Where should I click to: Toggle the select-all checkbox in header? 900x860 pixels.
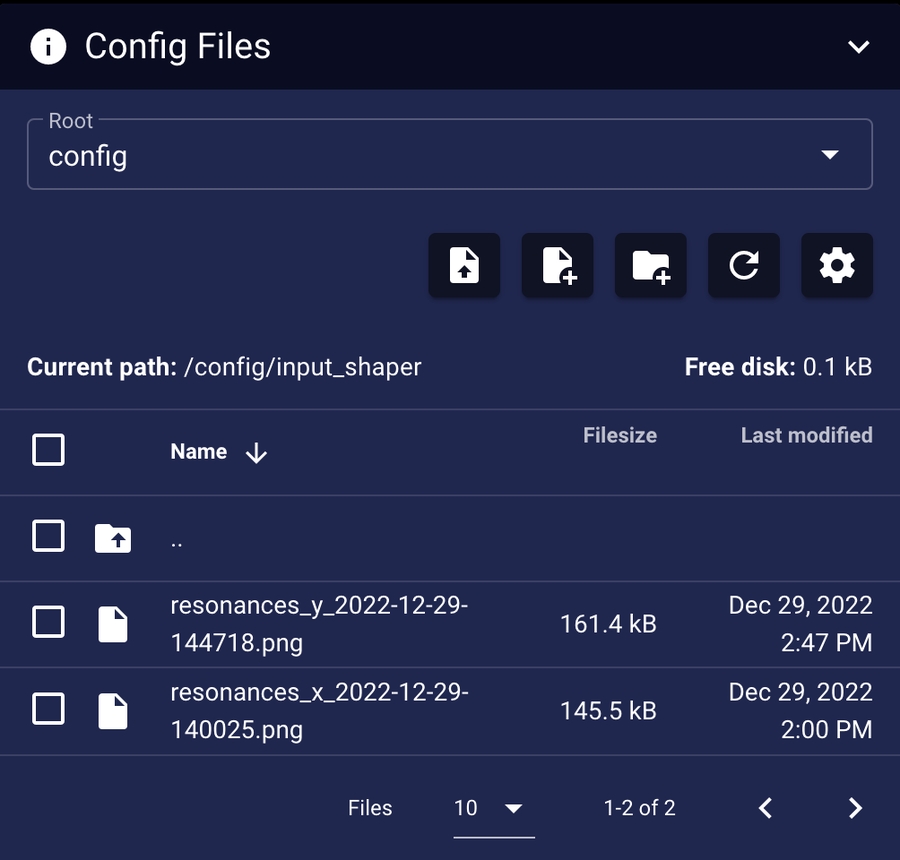click(x=49, y=450)
